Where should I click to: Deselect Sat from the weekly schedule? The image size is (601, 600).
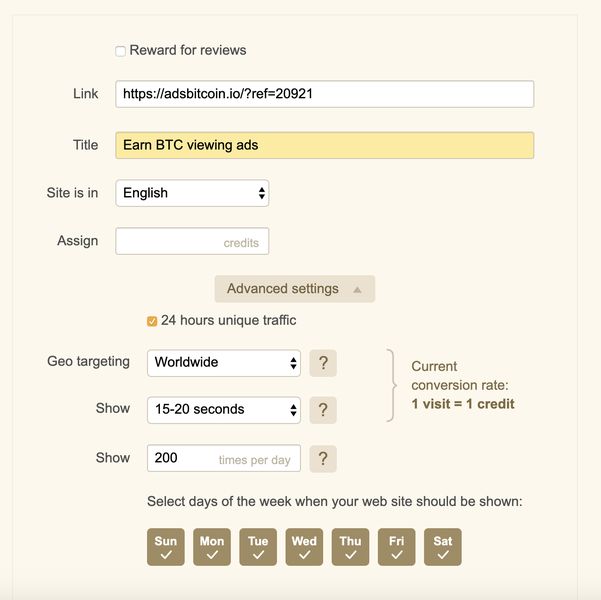pos(443,547)
